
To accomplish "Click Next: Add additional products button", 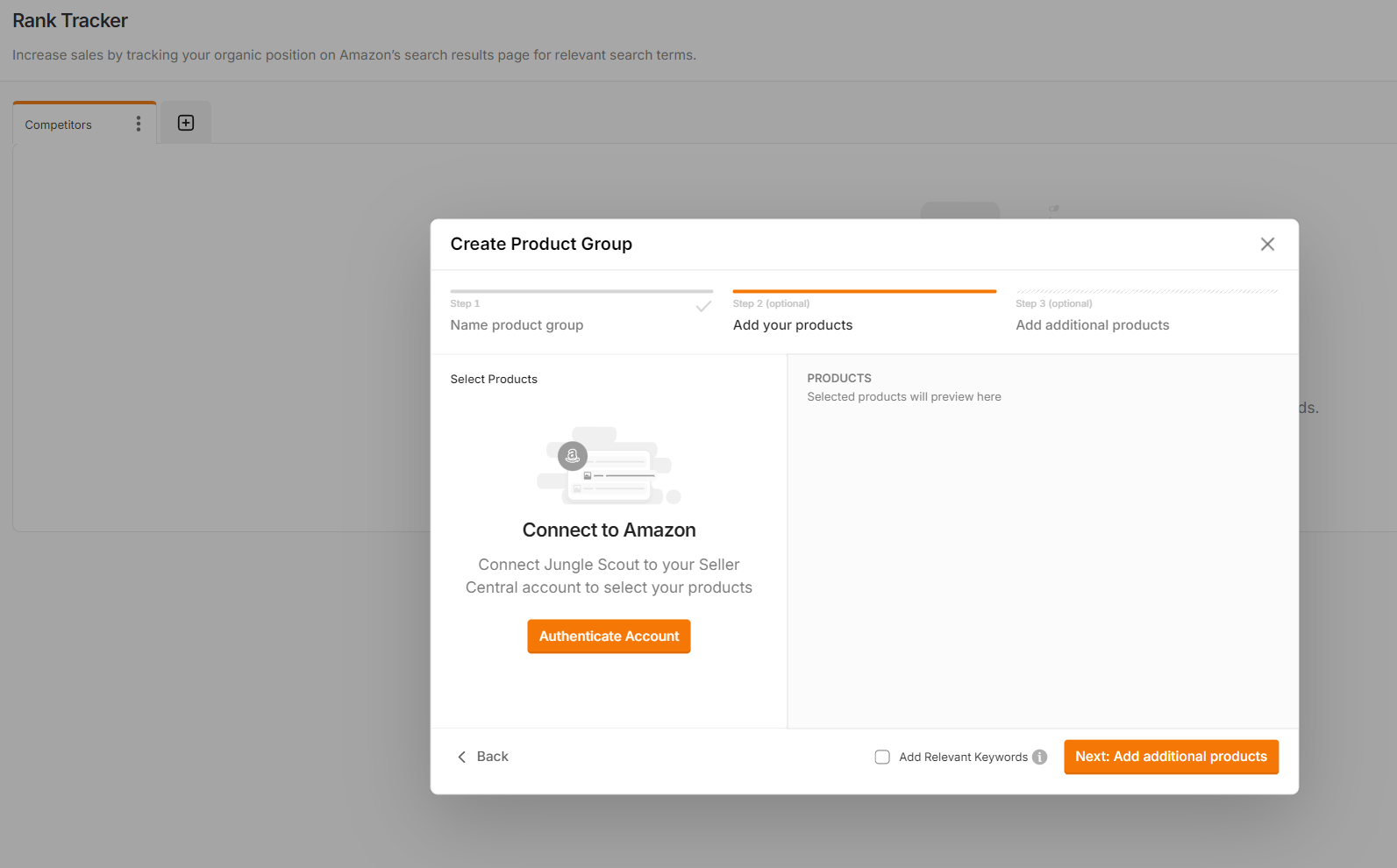I will 1171,757.
